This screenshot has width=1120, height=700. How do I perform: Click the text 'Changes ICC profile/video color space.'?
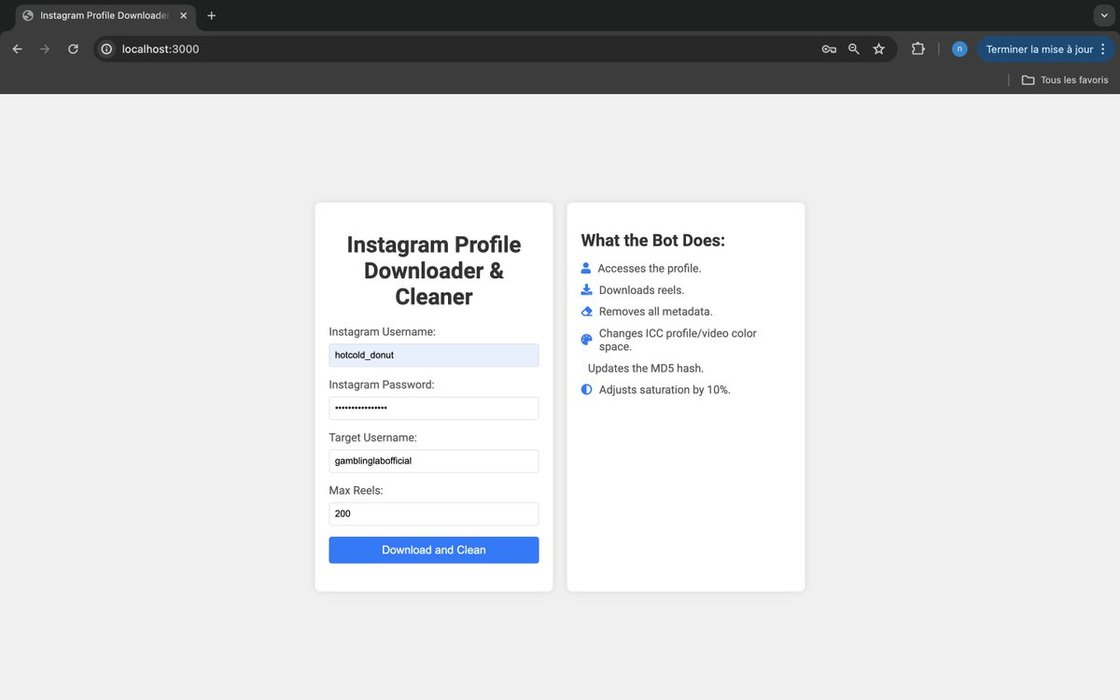(x=677, y=340)
